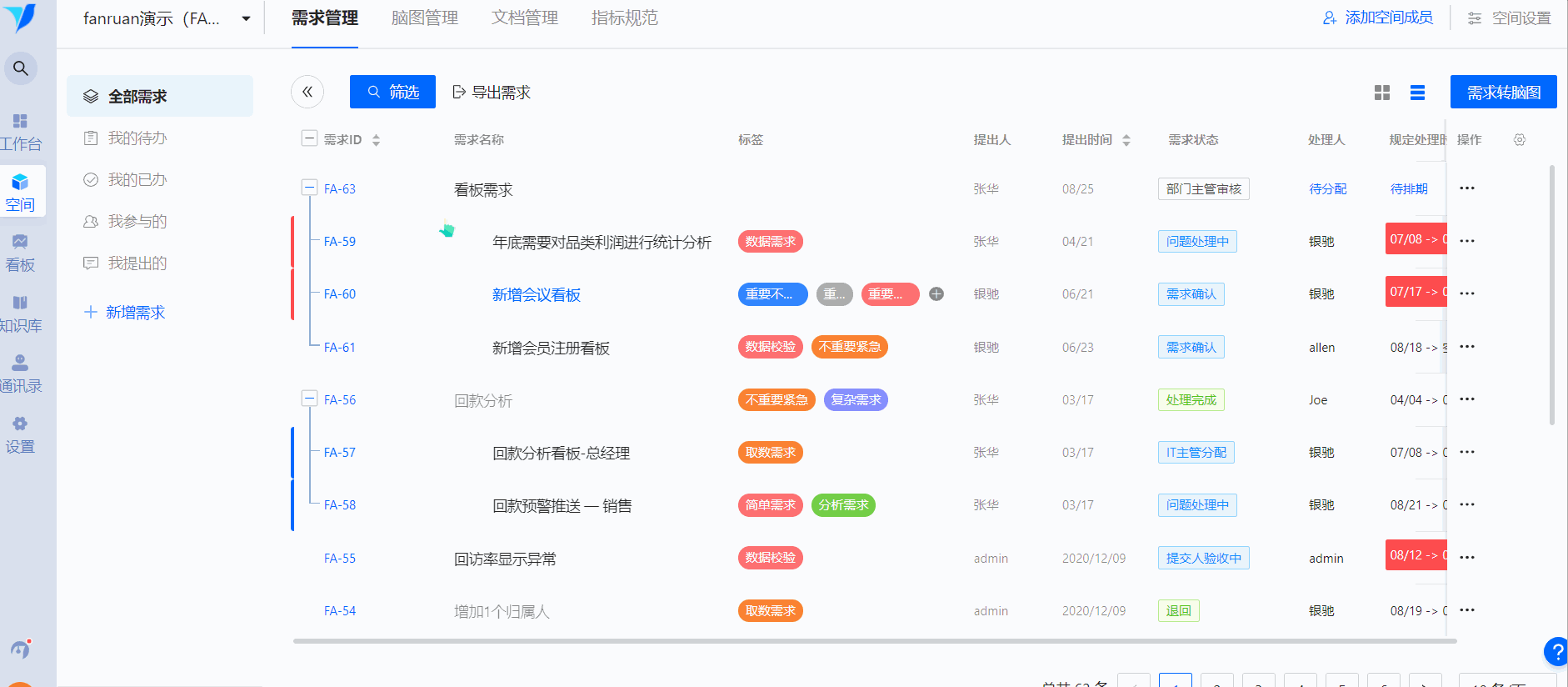Open the 看板 dashboard icon
The height and width of the screenshot is (687, 1568).
click(x=21, y=253)
